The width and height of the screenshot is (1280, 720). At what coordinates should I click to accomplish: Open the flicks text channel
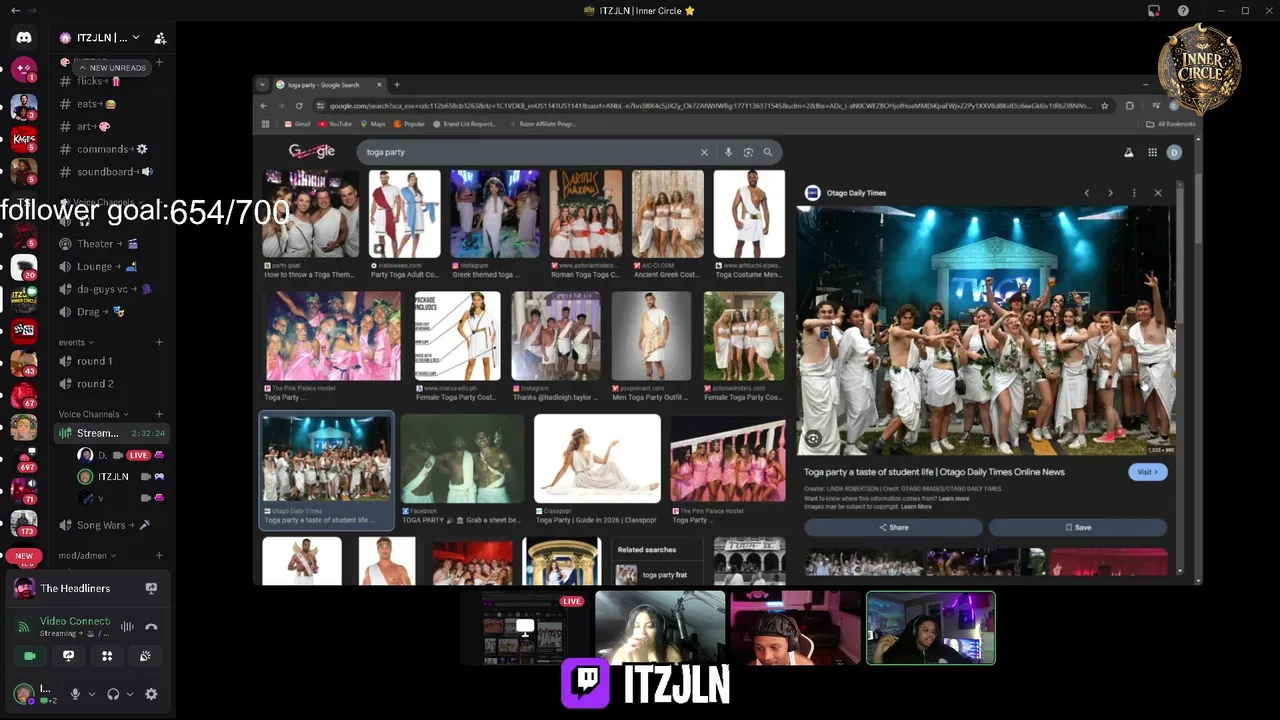point(110,81)
